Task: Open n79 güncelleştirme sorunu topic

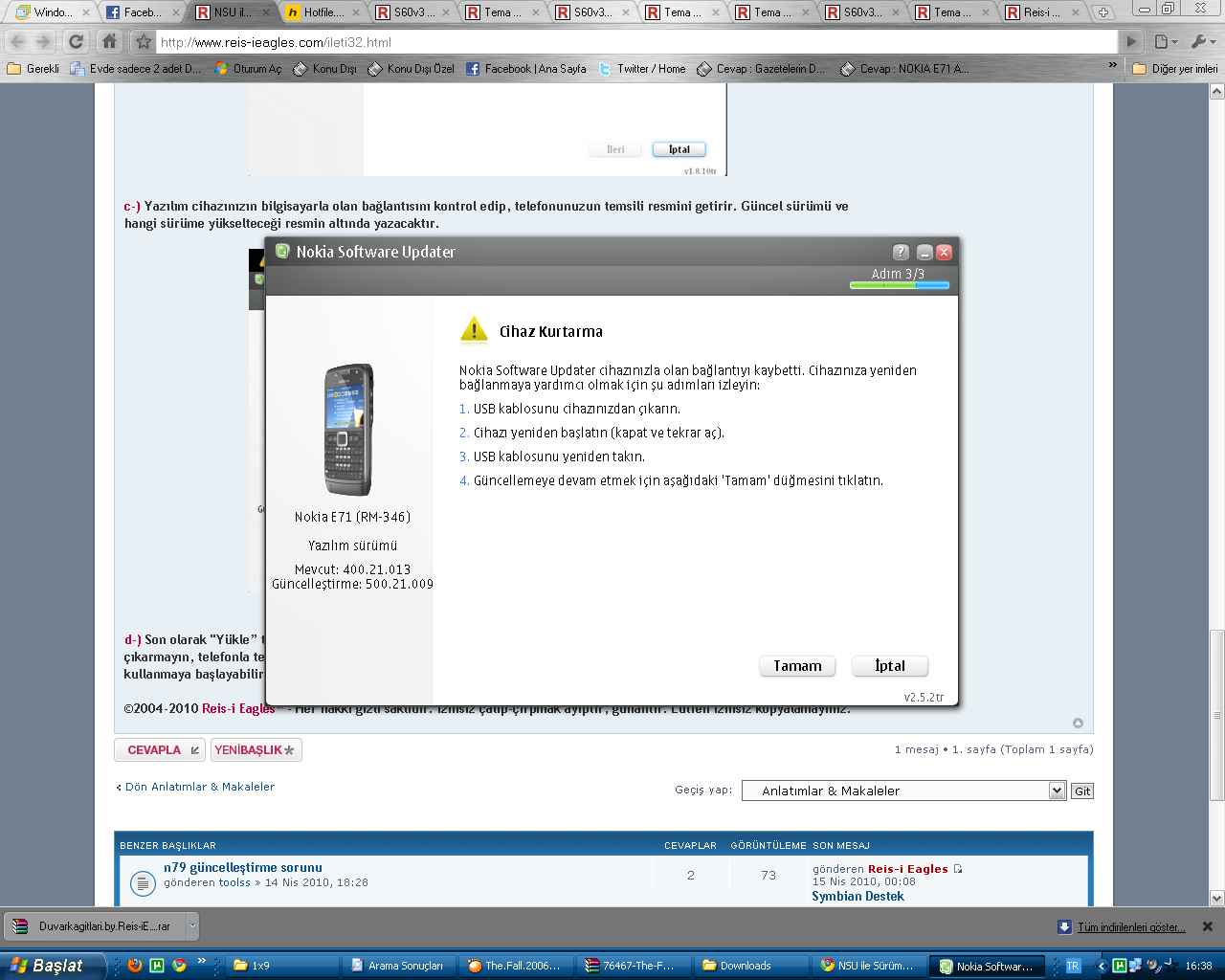Action: [x=243, y=868]
